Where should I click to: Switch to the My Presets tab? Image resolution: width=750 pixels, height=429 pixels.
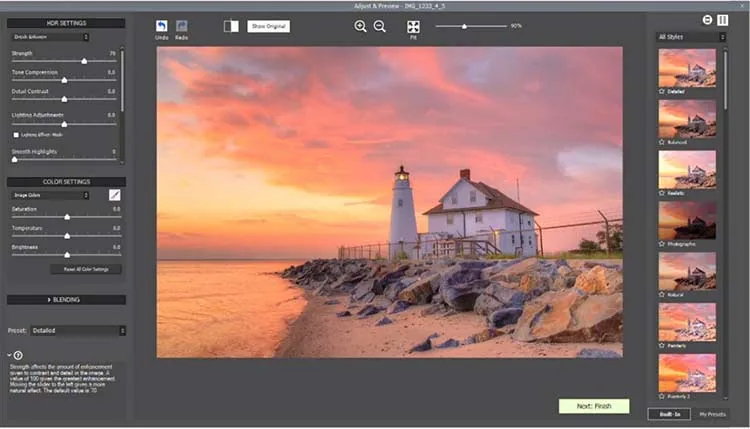click(712, 414)
